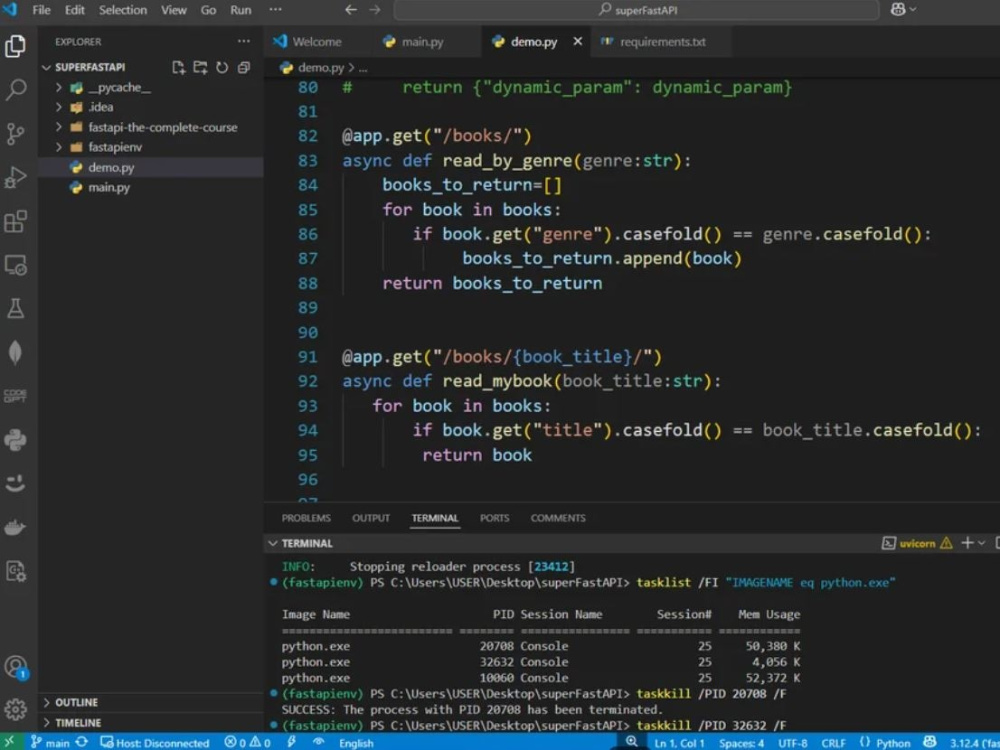This screenshot has width=1000, height=750.
Task: Select demo.py in the Explorer tree
Action: [151, 167]
